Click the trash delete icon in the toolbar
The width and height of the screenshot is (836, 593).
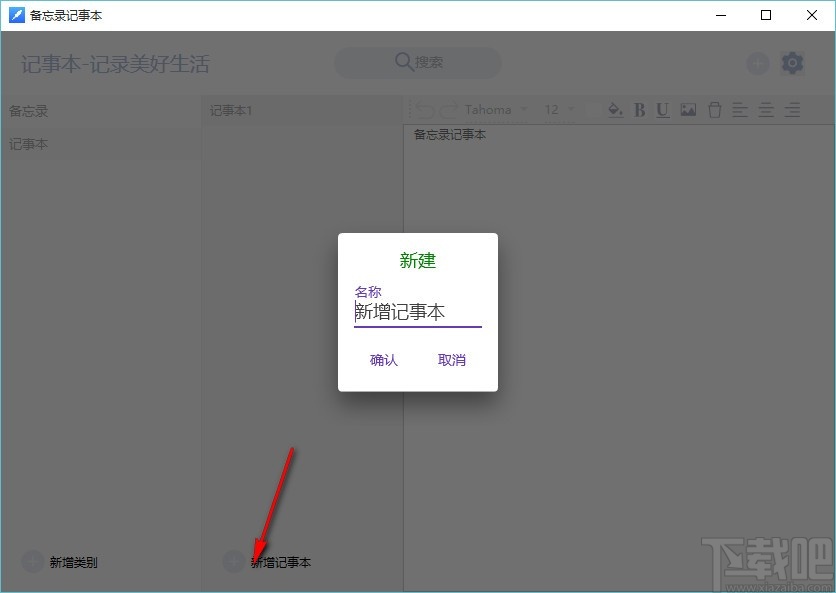point(714,111)
